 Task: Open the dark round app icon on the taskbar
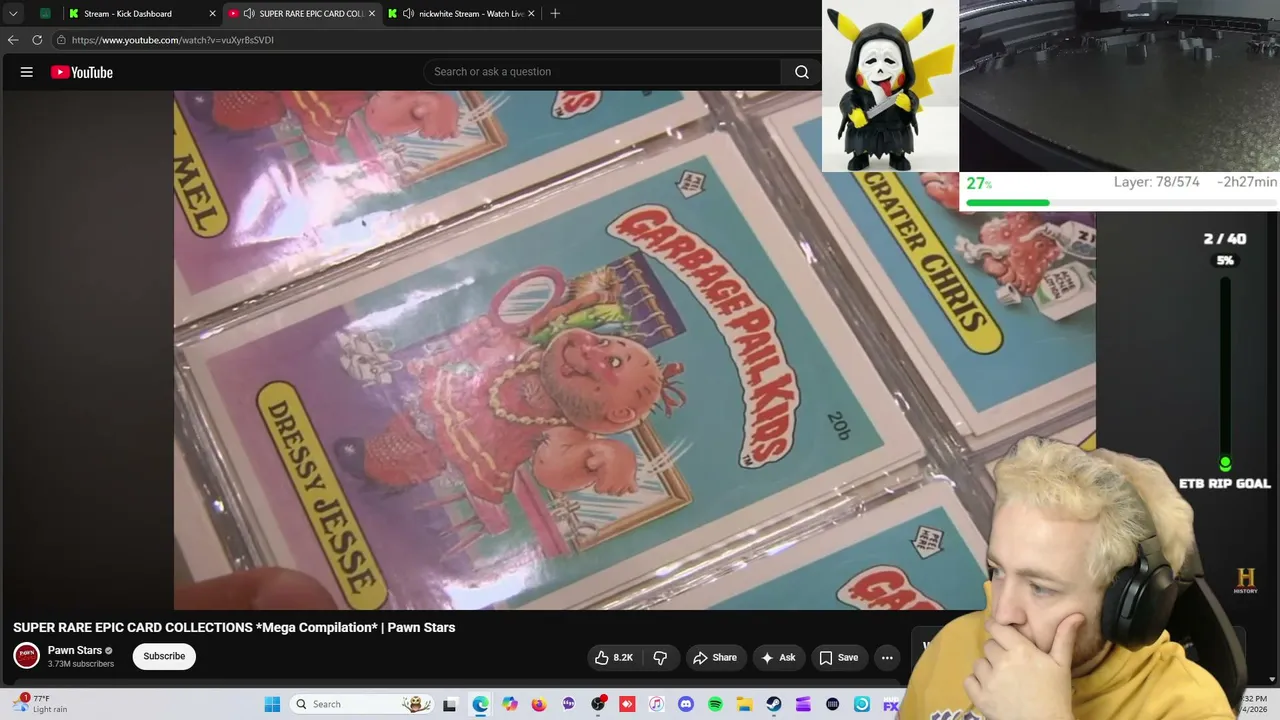(832, 704)
